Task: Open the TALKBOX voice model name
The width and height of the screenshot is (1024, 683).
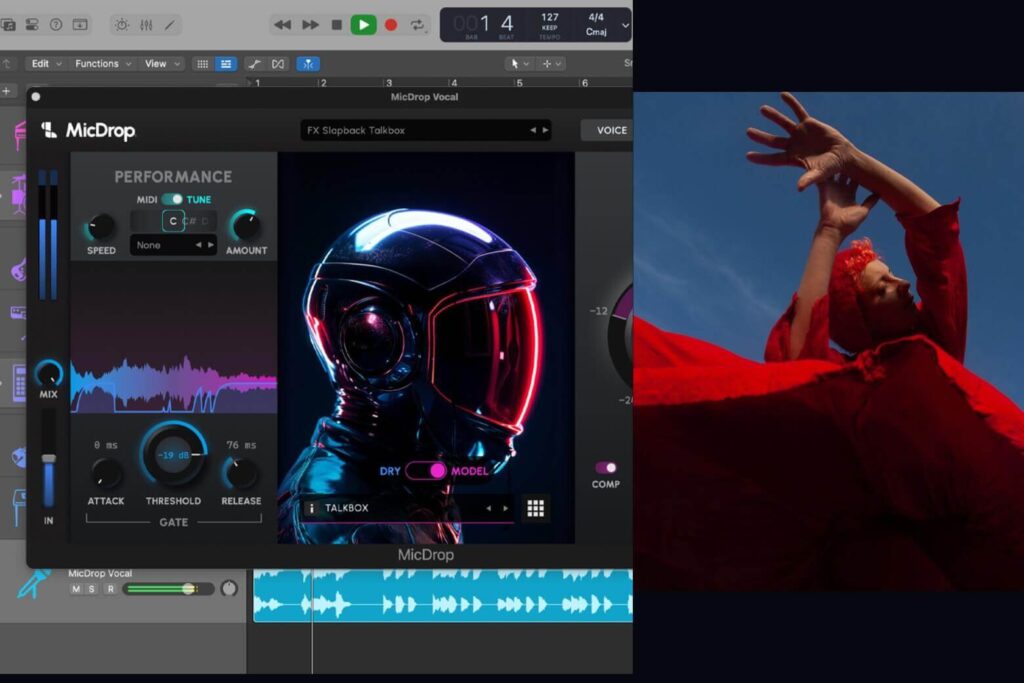Action: pyautogui.click(x=347, y=508)
